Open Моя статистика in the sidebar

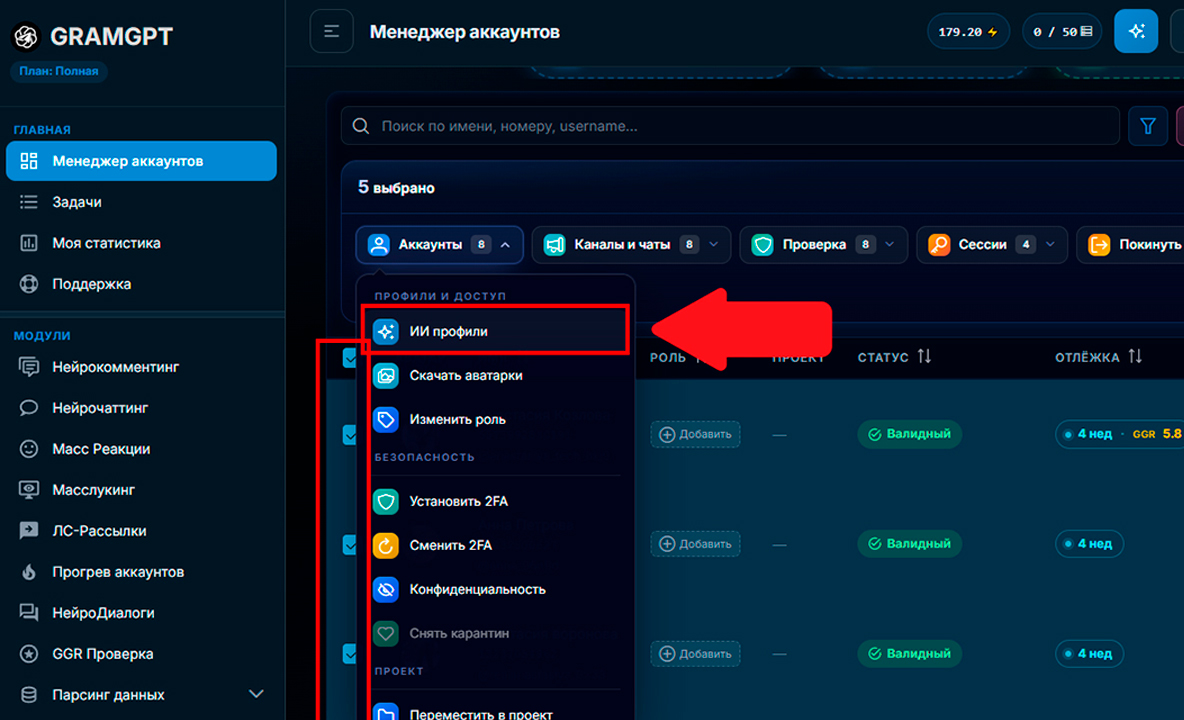(141, 243)
